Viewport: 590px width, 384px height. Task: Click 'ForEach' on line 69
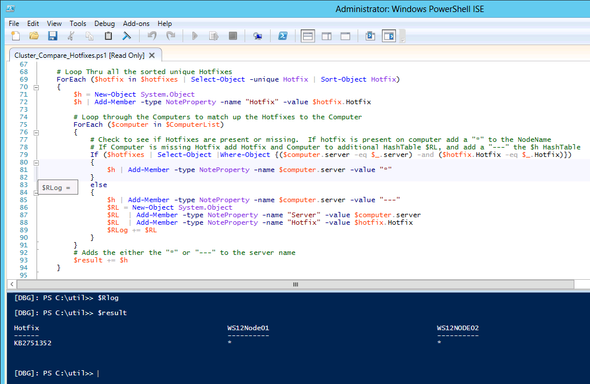pos(71,79)
